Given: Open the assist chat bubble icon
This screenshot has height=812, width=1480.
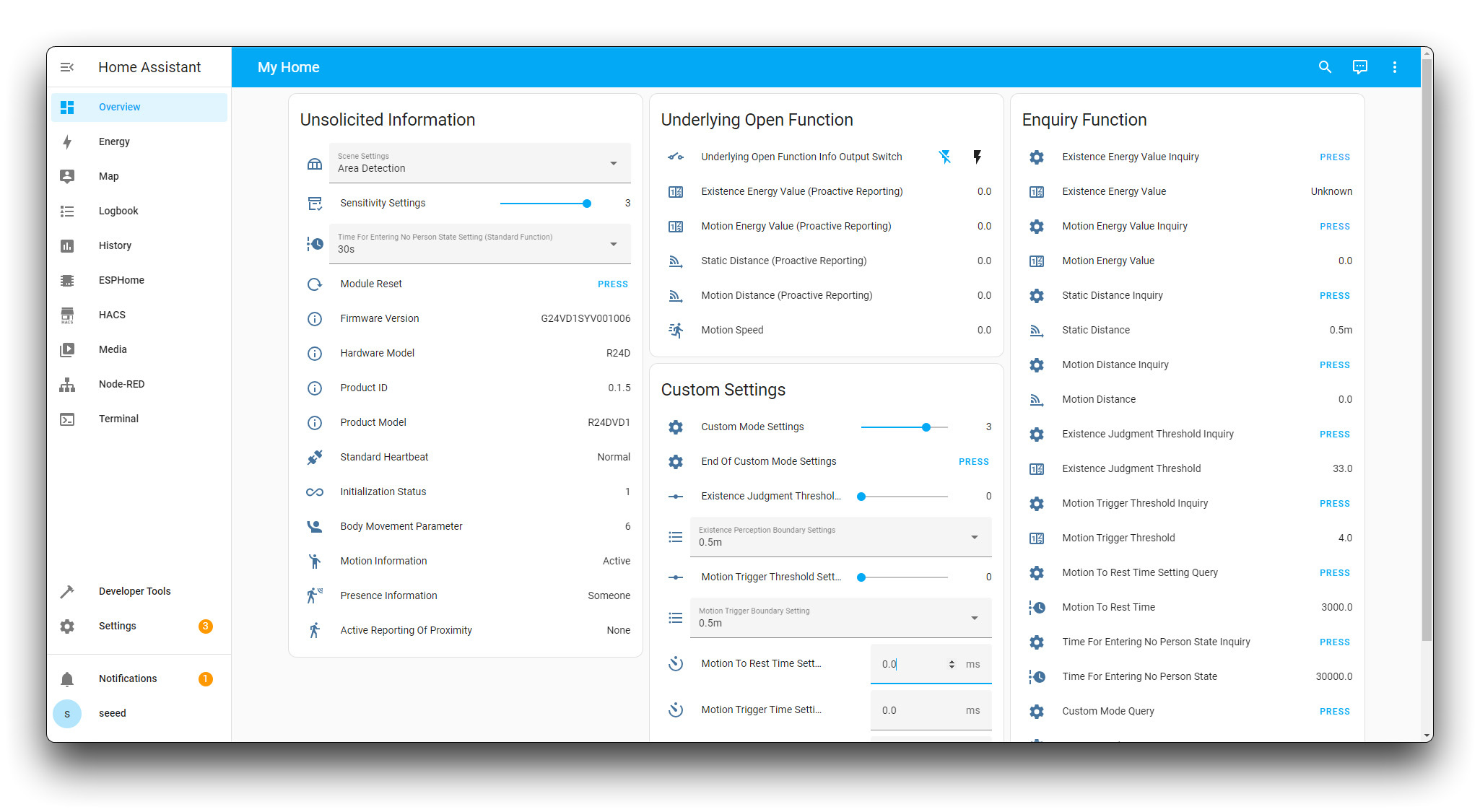Looking at the screenshot, I should pyautogui.click(x=1359, y=67).
